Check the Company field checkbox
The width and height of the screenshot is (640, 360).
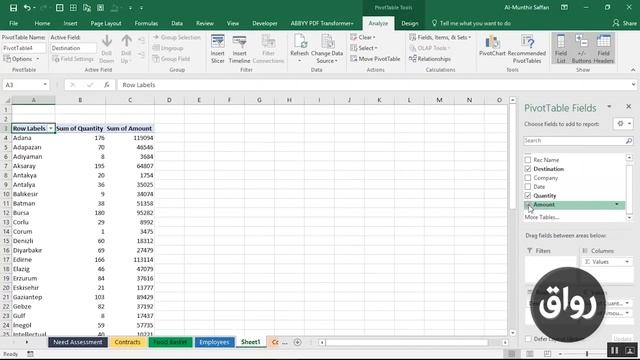click(x=528, y=178)
